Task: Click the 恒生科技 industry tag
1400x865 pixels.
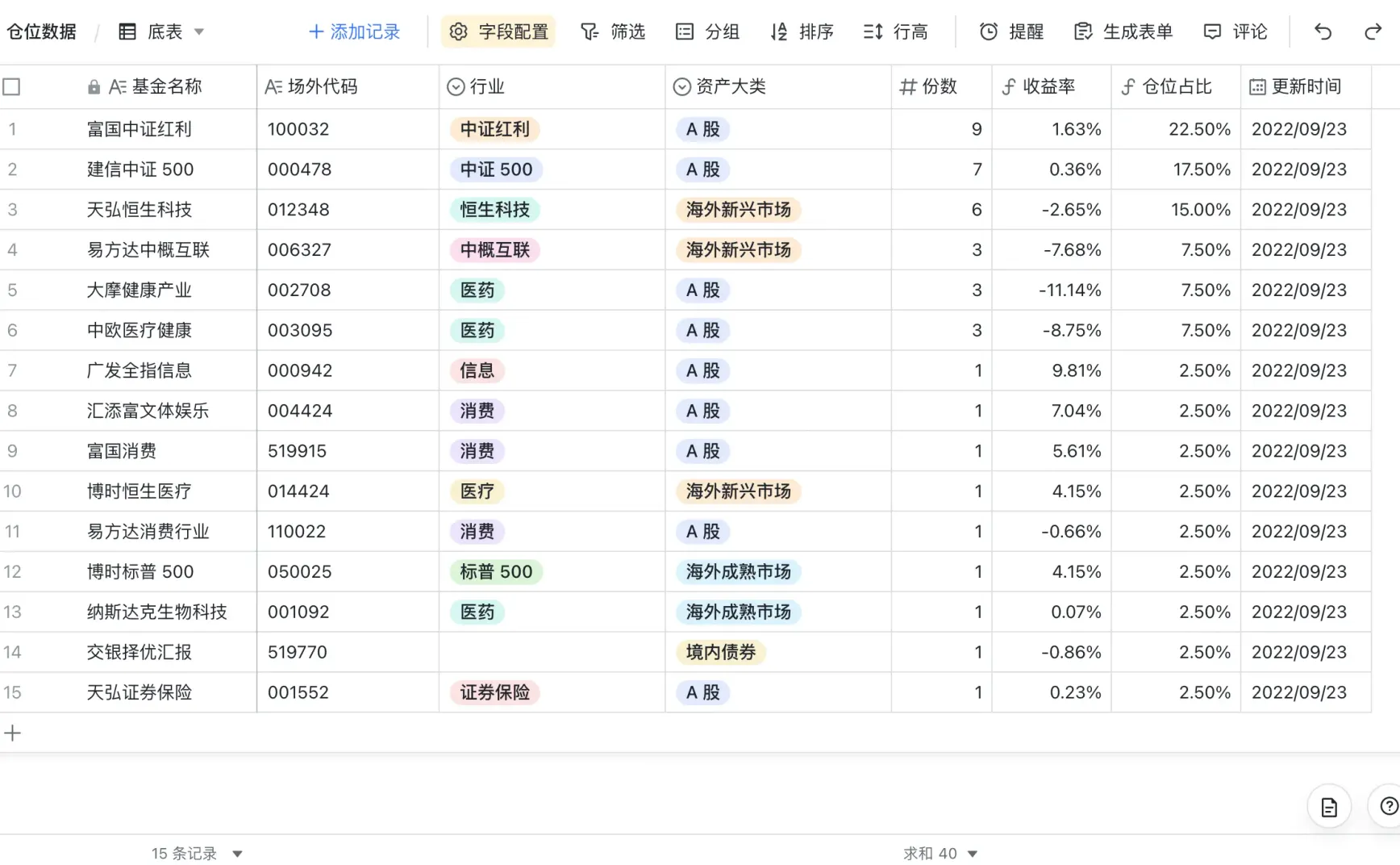Action: point(494,210)
